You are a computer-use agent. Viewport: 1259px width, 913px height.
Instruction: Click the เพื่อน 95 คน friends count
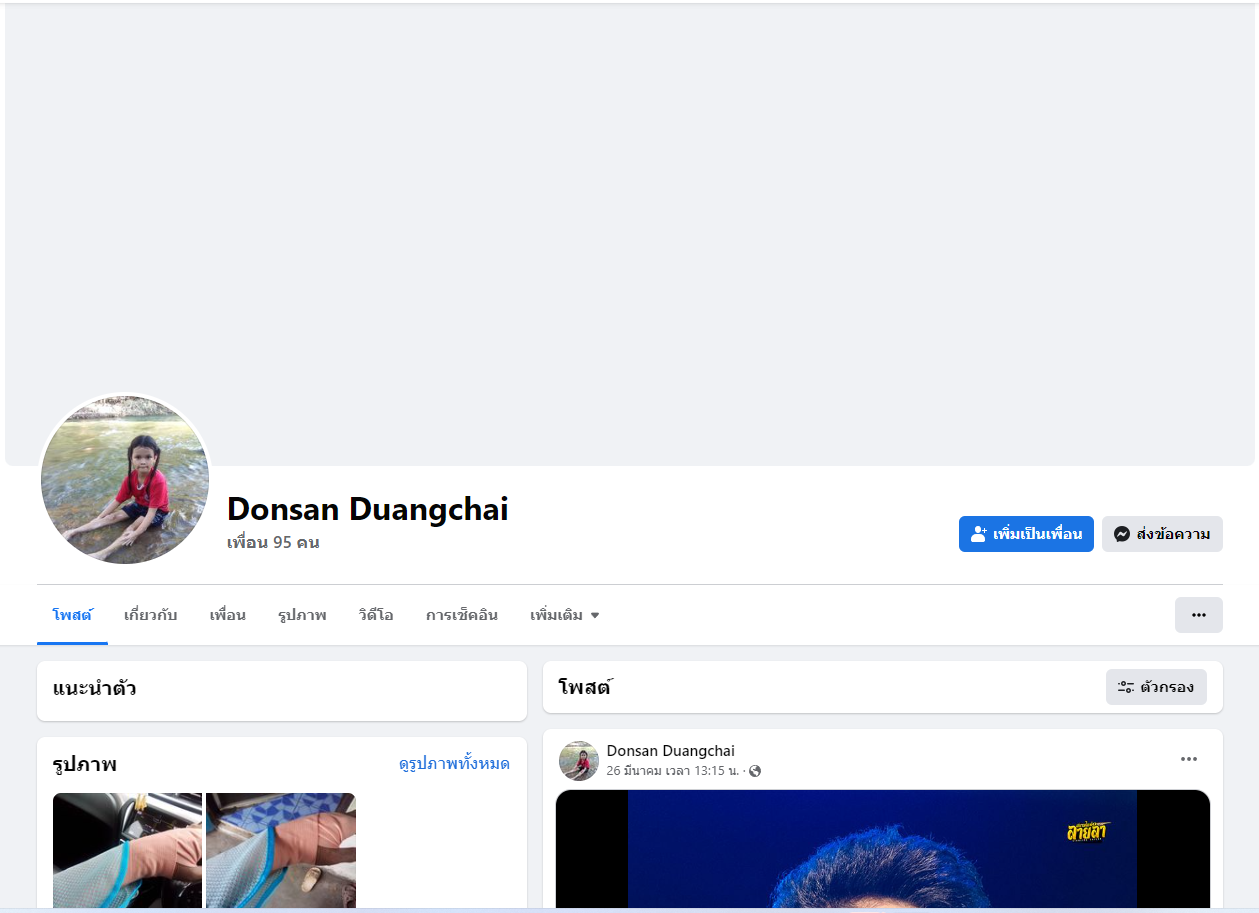tap(273, 543)
